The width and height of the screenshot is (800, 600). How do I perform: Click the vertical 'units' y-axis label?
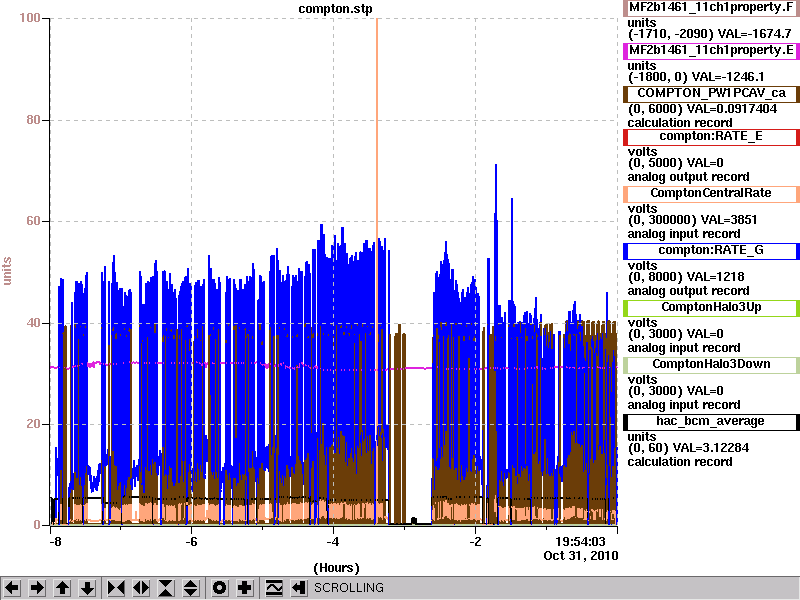tap(7, 271)
